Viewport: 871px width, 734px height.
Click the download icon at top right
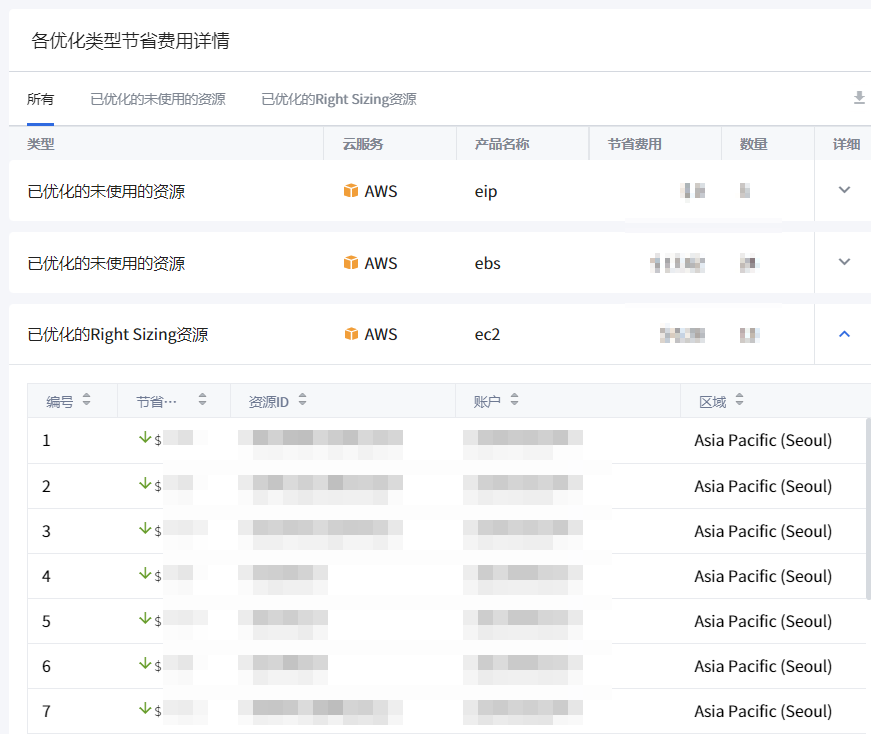coord(858,98)
